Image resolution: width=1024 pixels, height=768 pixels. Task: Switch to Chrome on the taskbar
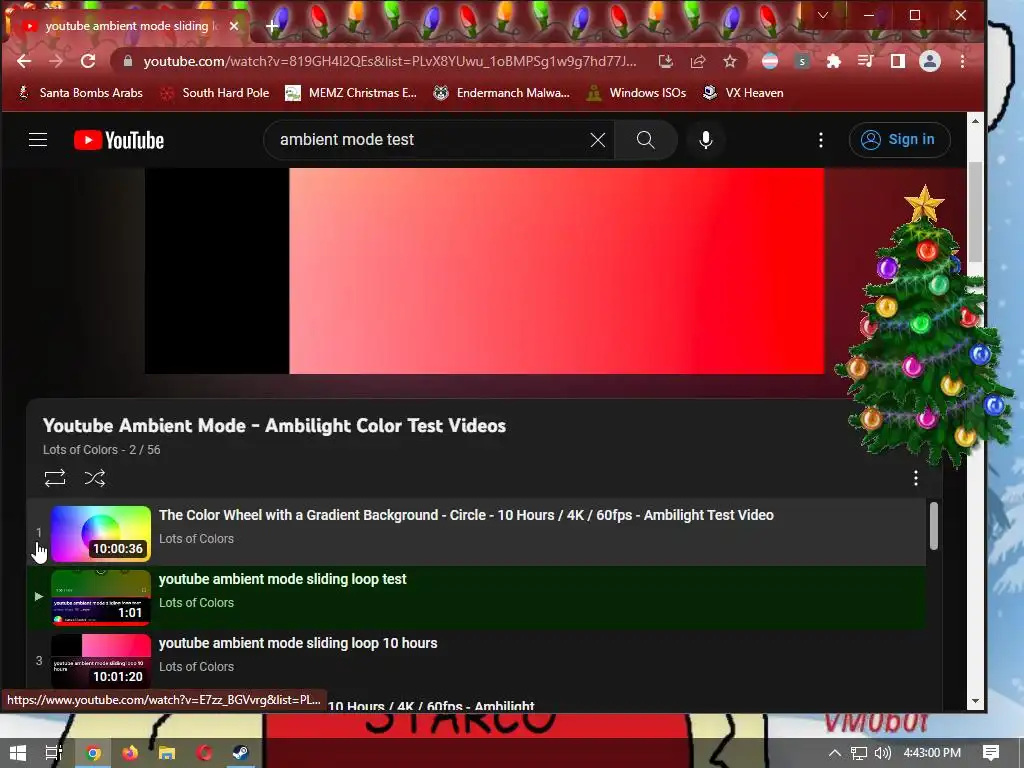click(x=93, y=753)
